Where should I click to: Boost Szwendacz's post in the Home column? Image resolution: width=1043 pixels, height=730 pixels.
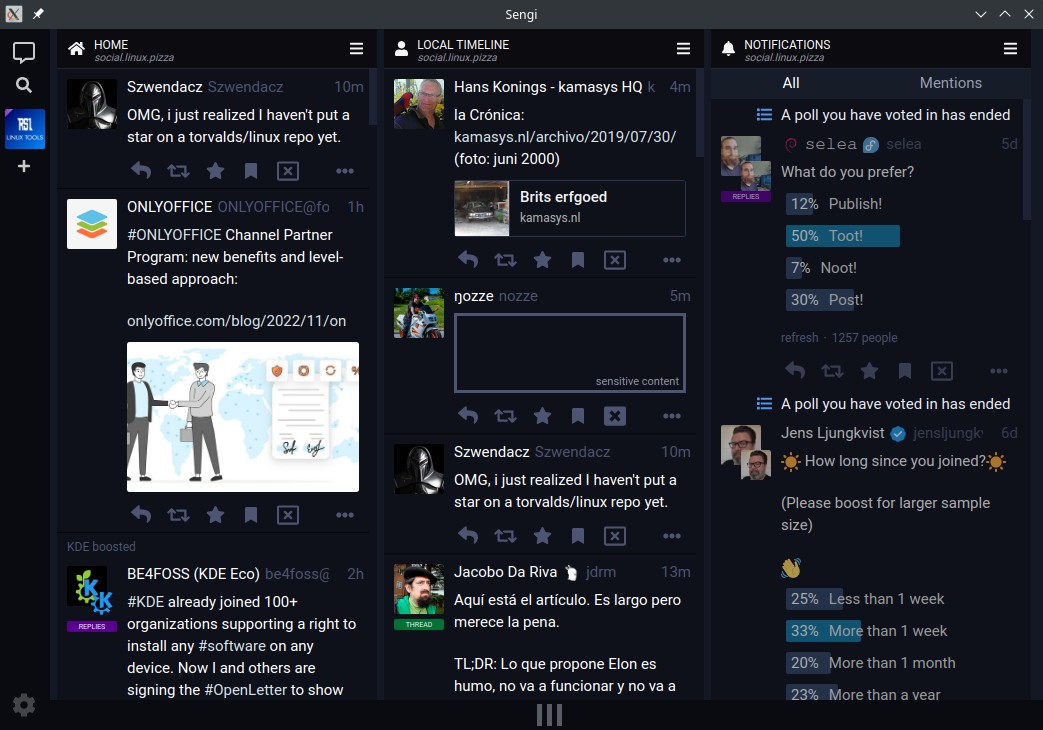pos(178,171)
